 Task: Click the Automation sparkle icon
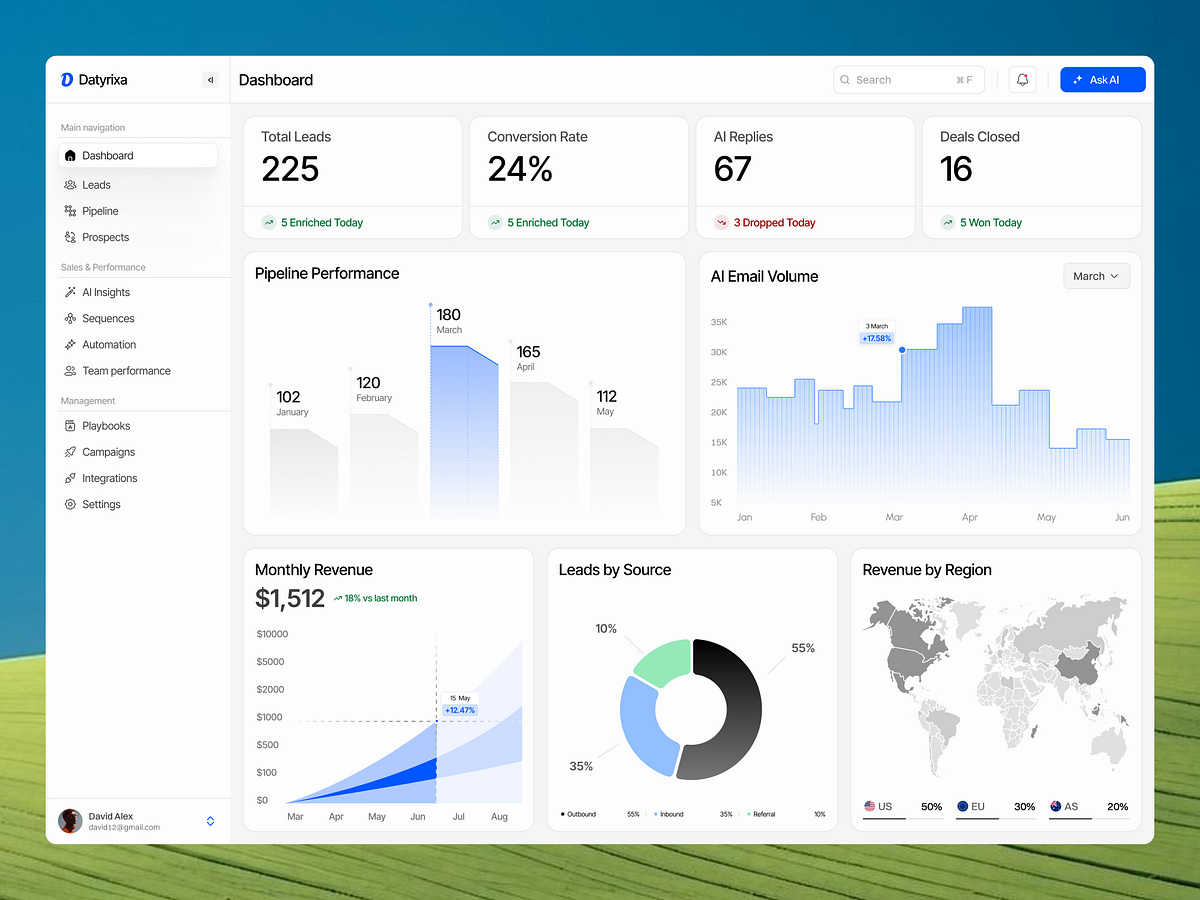click(70, 344)
